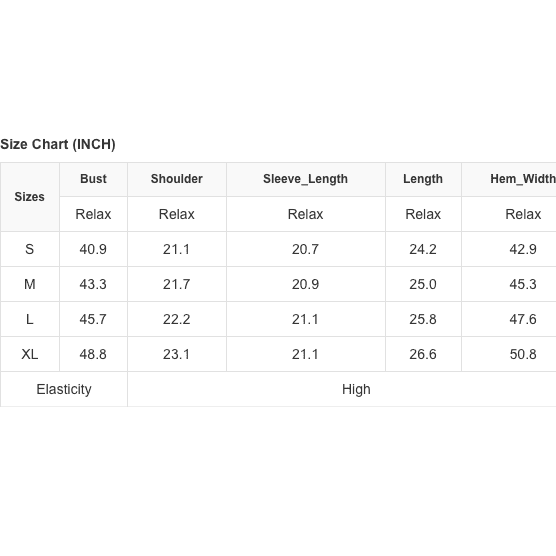
Task: Select the Sizes header cell
Action: tap(30, 197)
